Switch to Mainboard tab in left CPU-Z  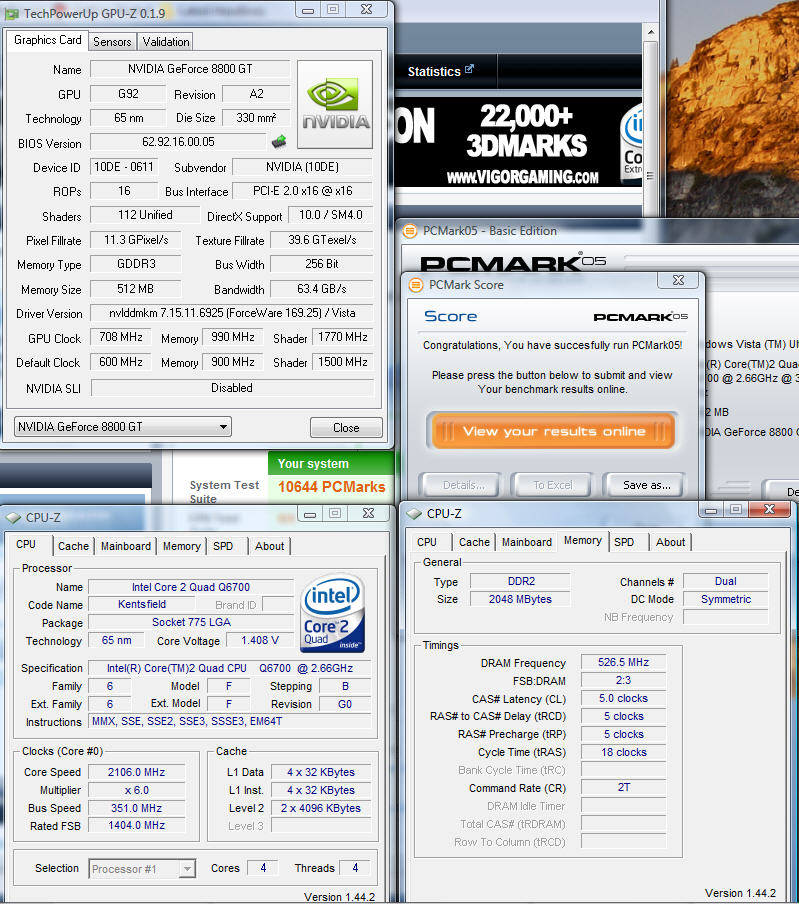point(126,546)
